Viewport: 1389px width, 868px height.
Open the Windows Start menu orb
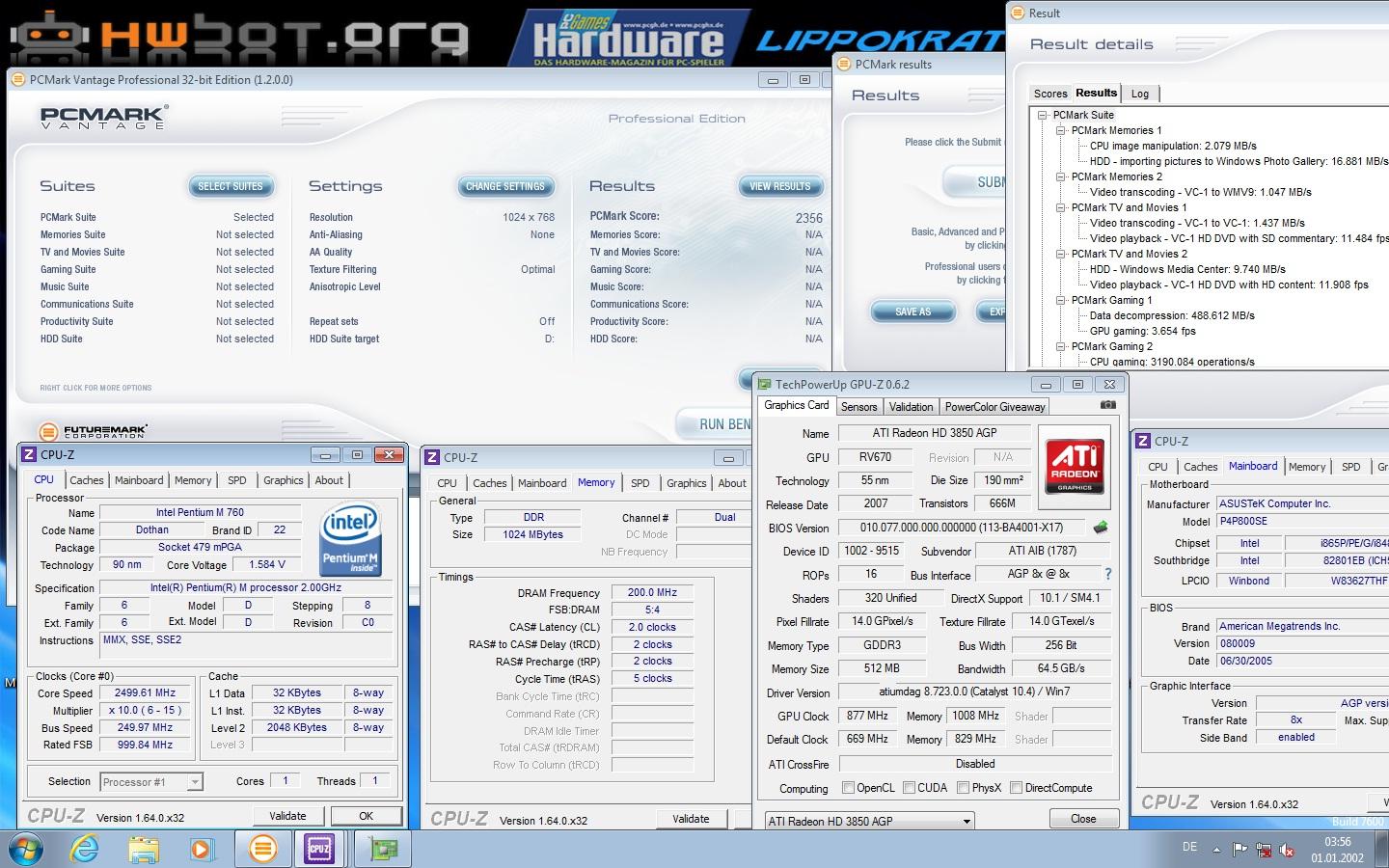[26, 849]
